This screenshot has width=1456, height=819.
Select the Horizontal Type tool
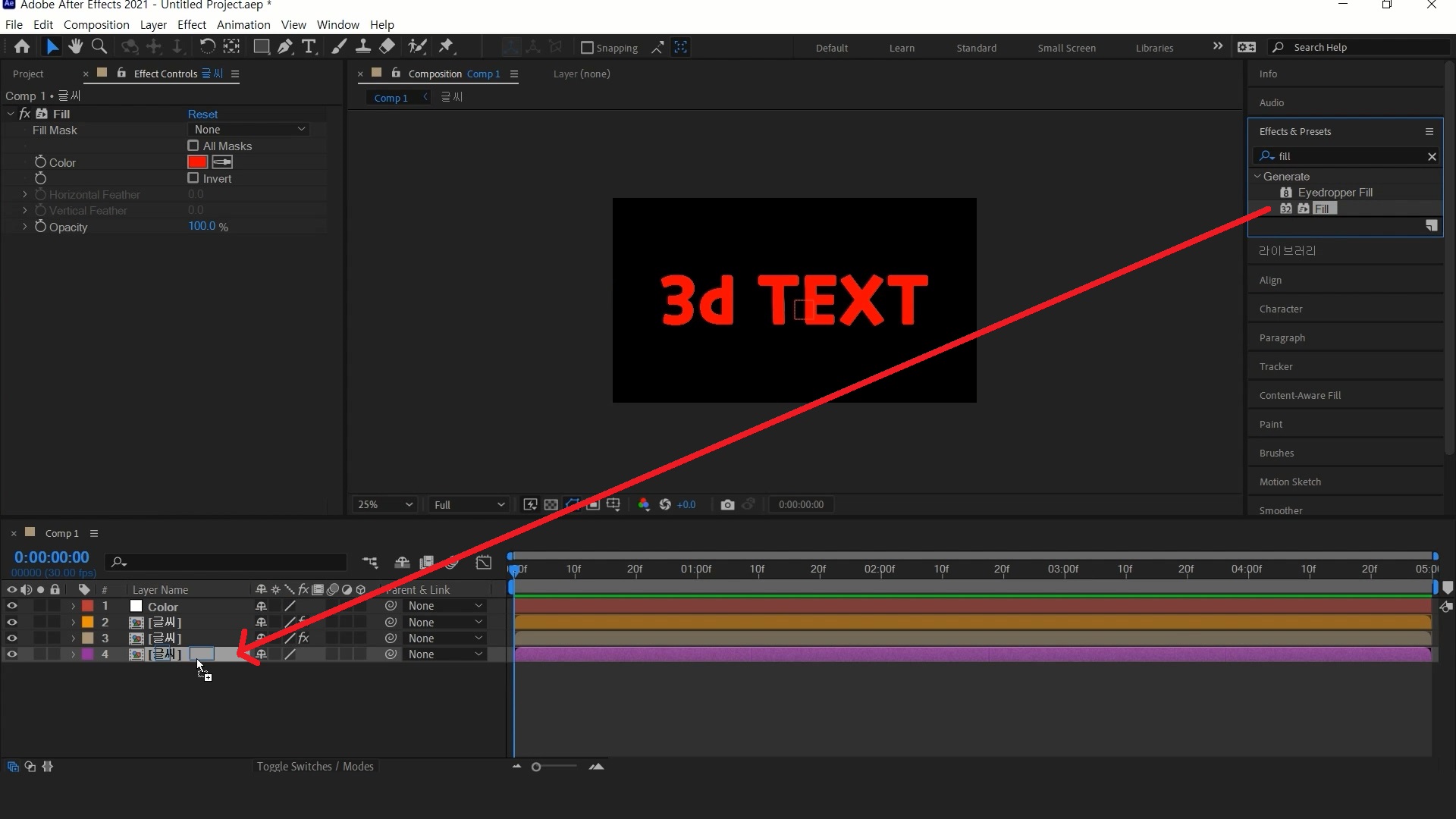pos(309,47)
